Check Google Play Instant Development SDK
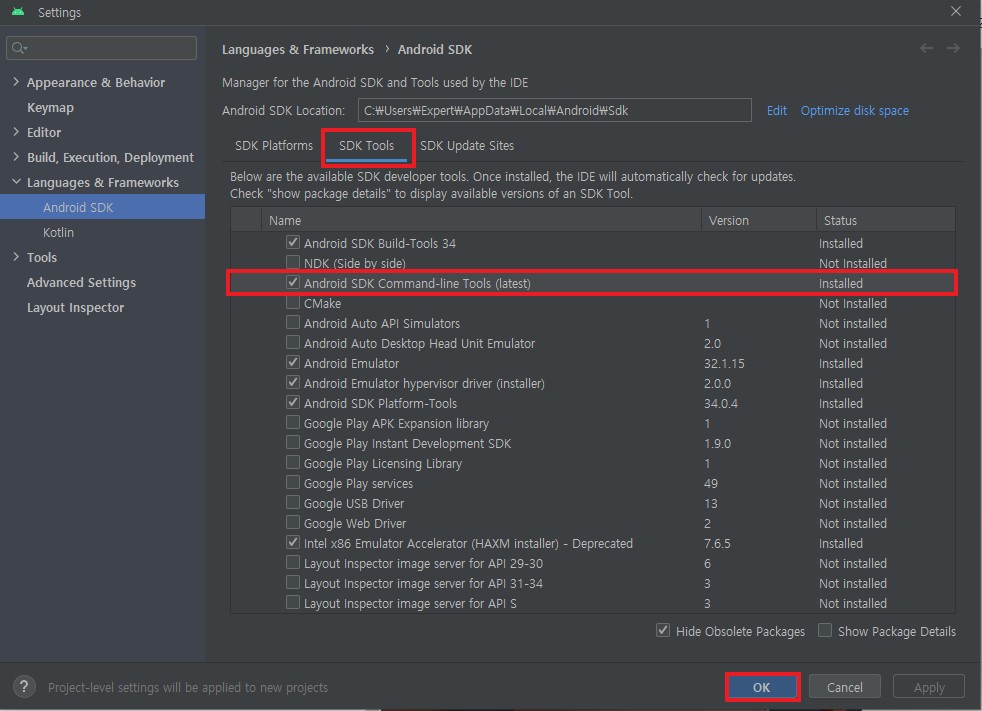The height and width of the screenshot is (711, 982). click(292, 442)
